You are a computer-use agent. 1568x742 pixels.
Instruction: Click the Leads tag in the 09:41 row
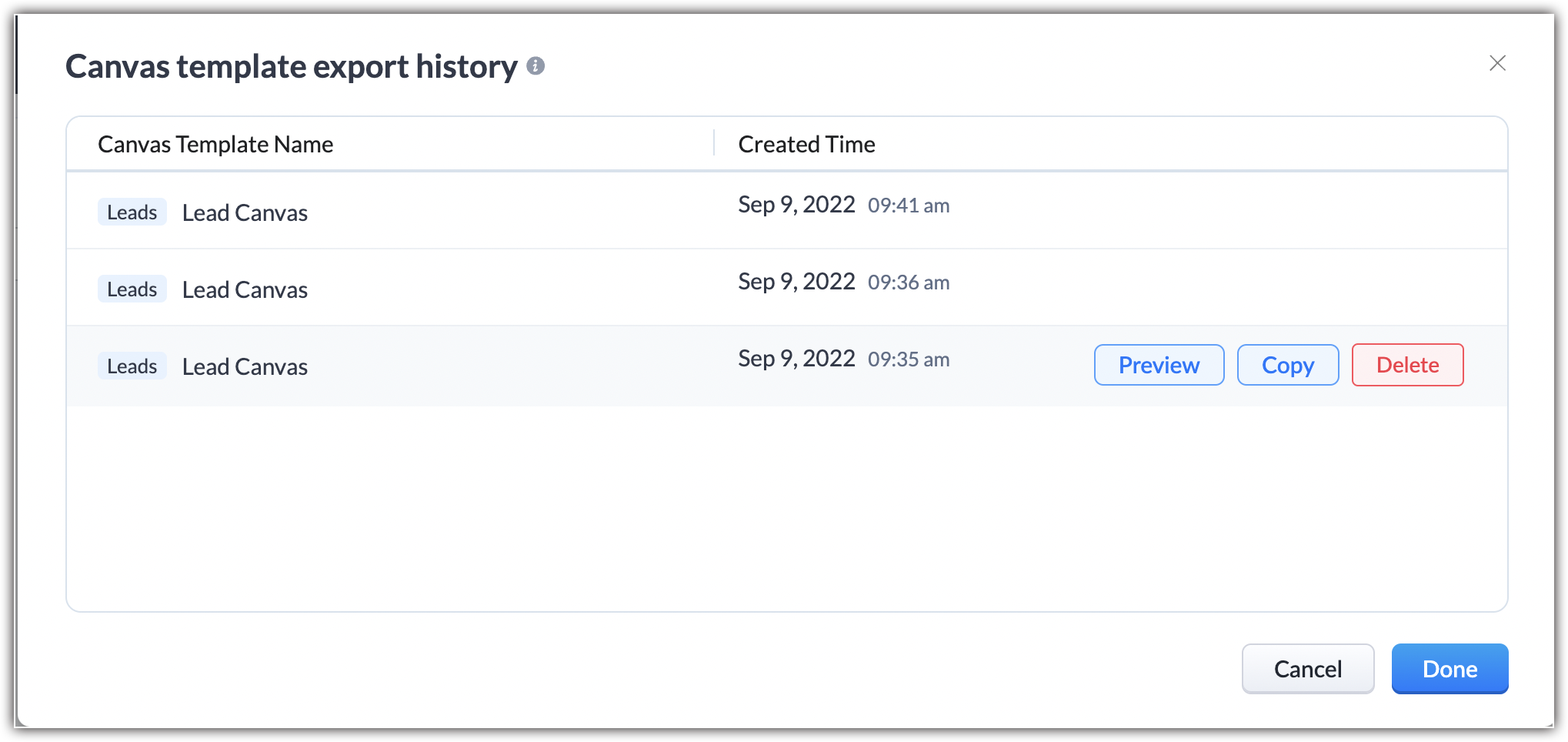tap(132, 212)
